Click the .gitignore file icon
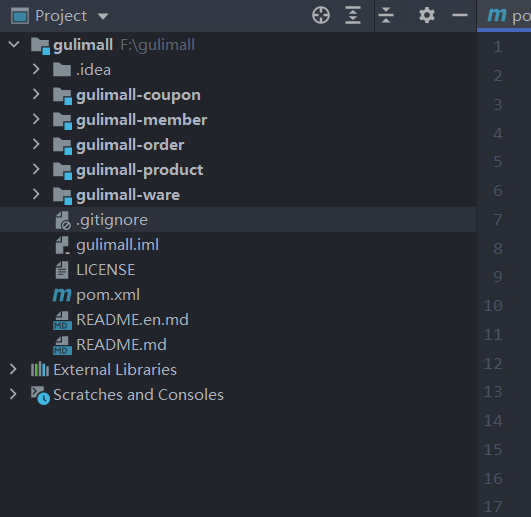 (x=63, y=220)
